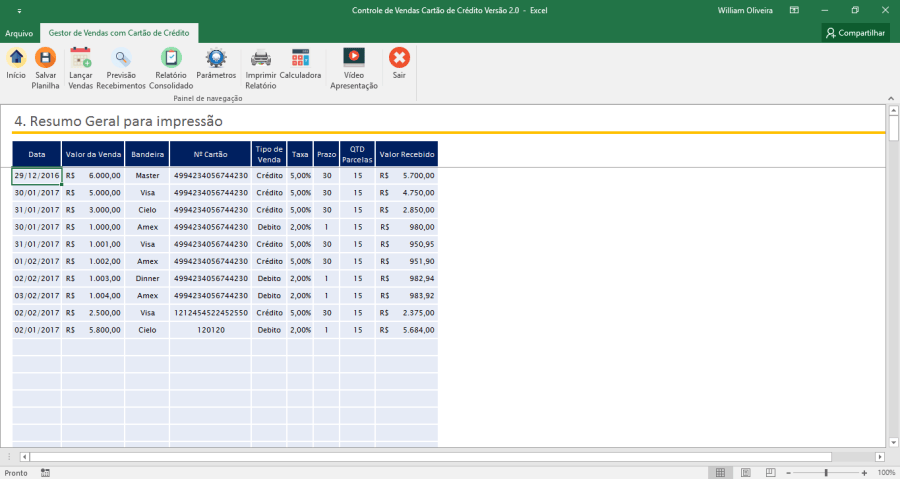
Task: Open Relatório Consolidado clipboard icon
Action: coord(171,58)
